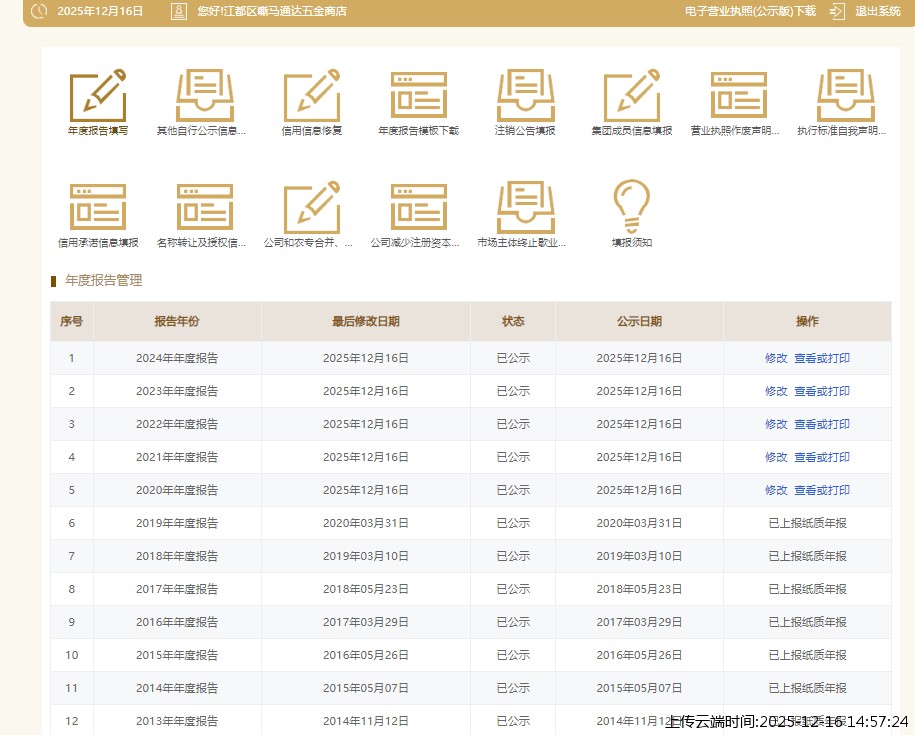Viewport: 915px width, 735px height.
Task: Click 名称转让及授权信息 icon
Action: tap(204, 208)
